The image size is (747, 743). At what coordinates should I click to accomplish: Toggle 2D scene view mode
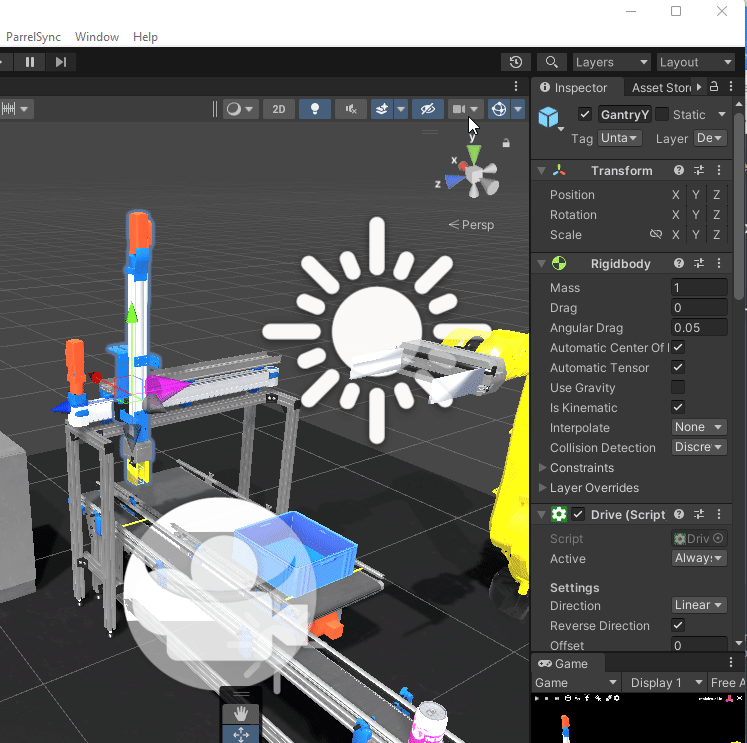(x=279, y=109)
